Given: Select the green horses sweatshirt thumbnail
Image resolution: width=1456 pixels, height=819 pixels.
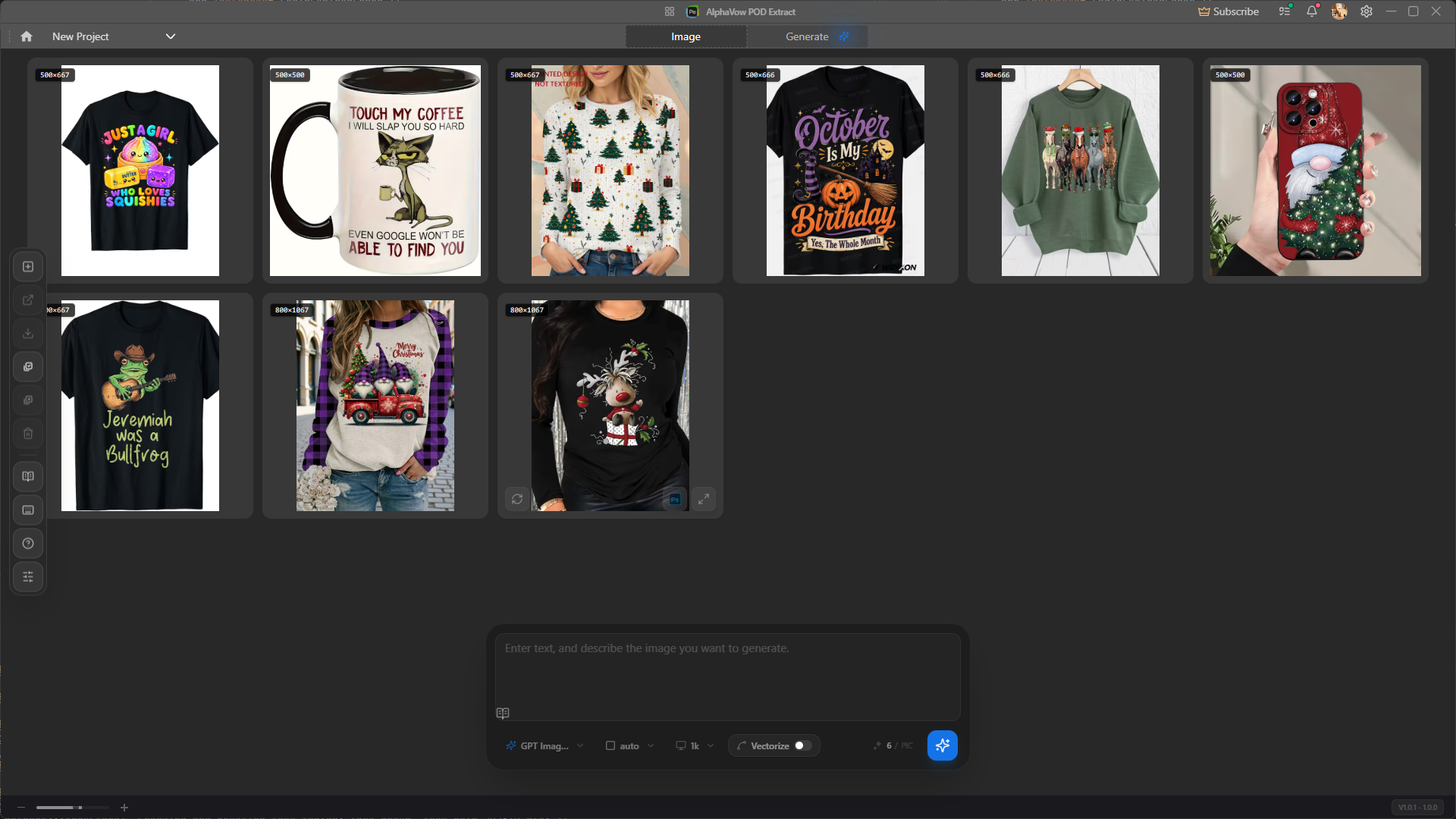Looking at the screenshot, I should tap(1081, 171).
